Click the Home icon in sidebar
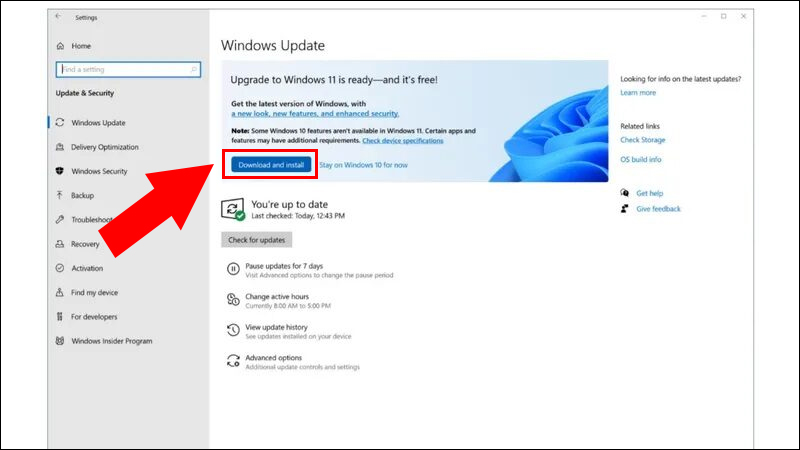800x450 pixels. (60, 46)
